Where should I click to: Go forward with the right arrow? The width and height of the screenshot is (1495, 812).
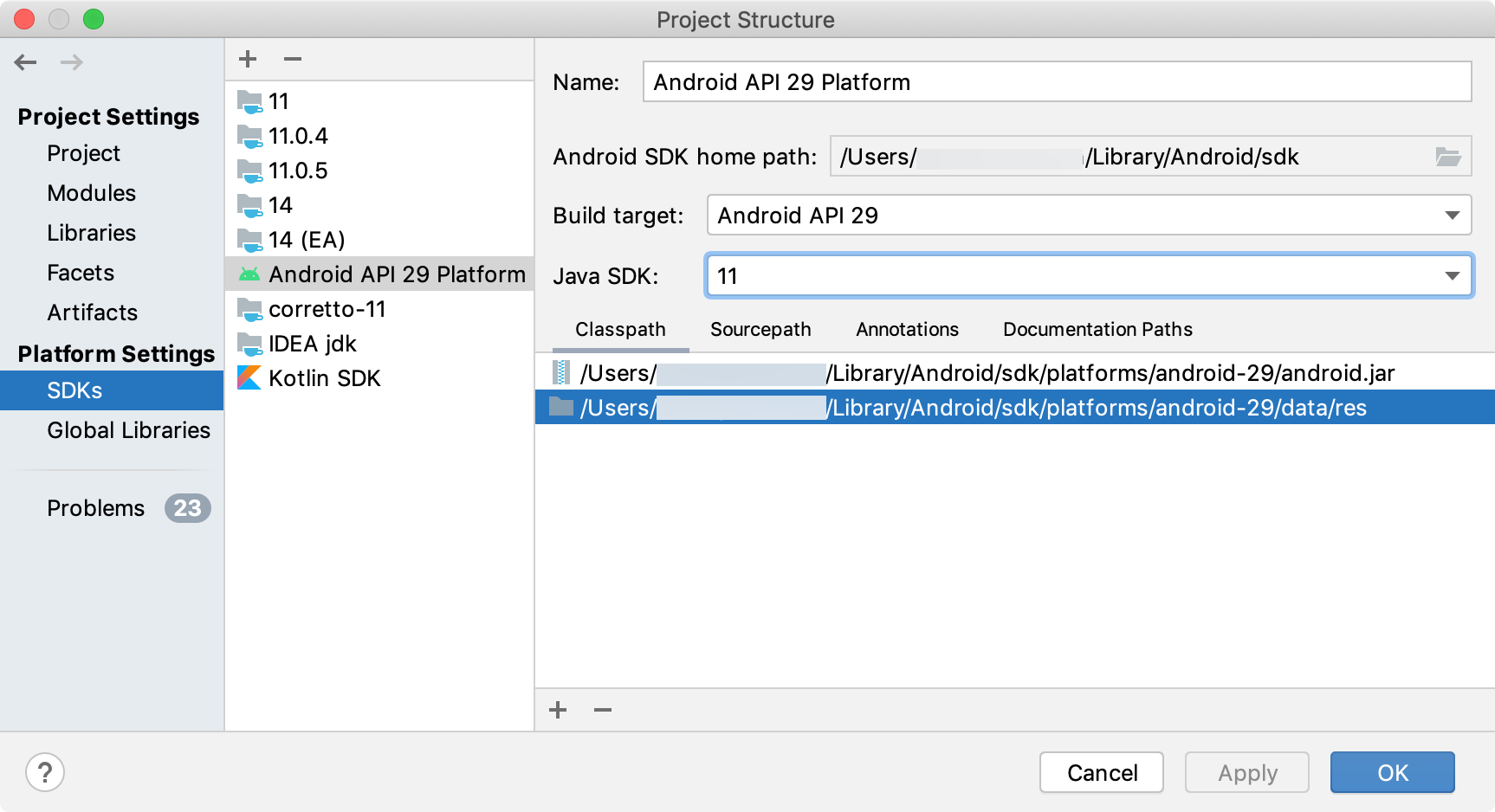click(x=72, y=61)
